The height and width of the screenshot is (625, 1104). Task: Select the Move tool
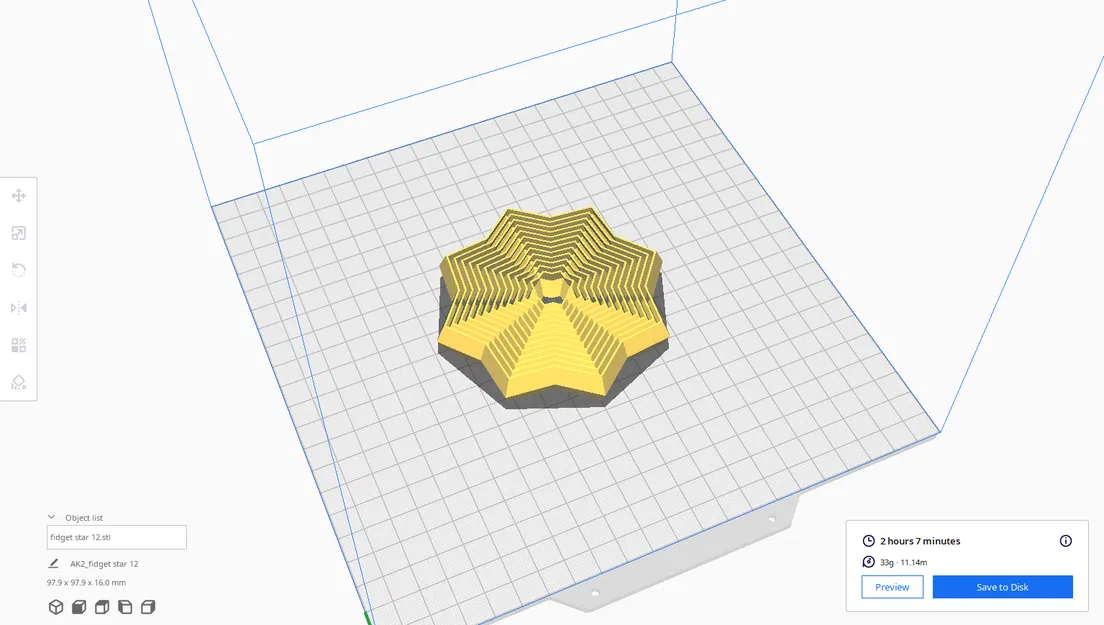click(x=18, y=196)
